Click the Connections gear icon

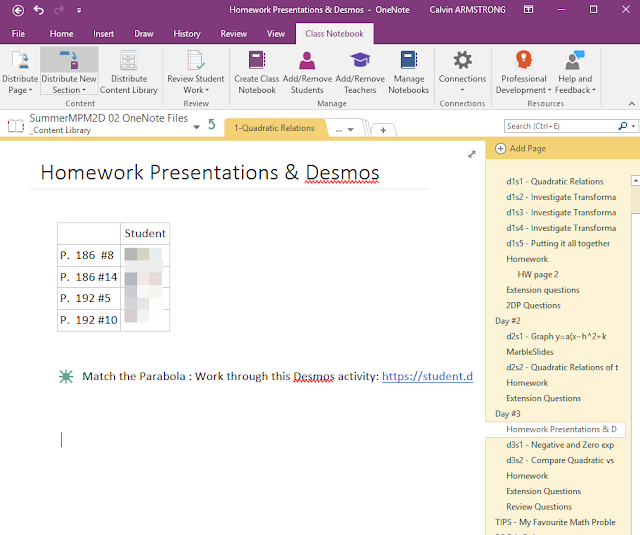[462, 60]
